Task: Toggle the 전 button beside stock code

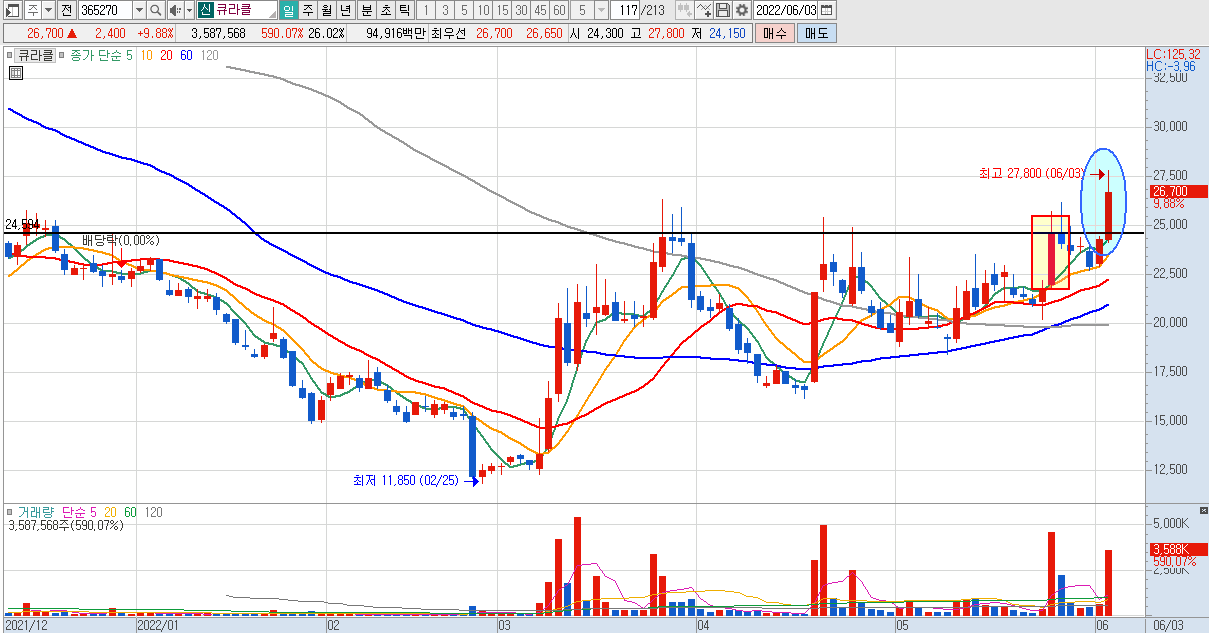Action: click(66, 10)
